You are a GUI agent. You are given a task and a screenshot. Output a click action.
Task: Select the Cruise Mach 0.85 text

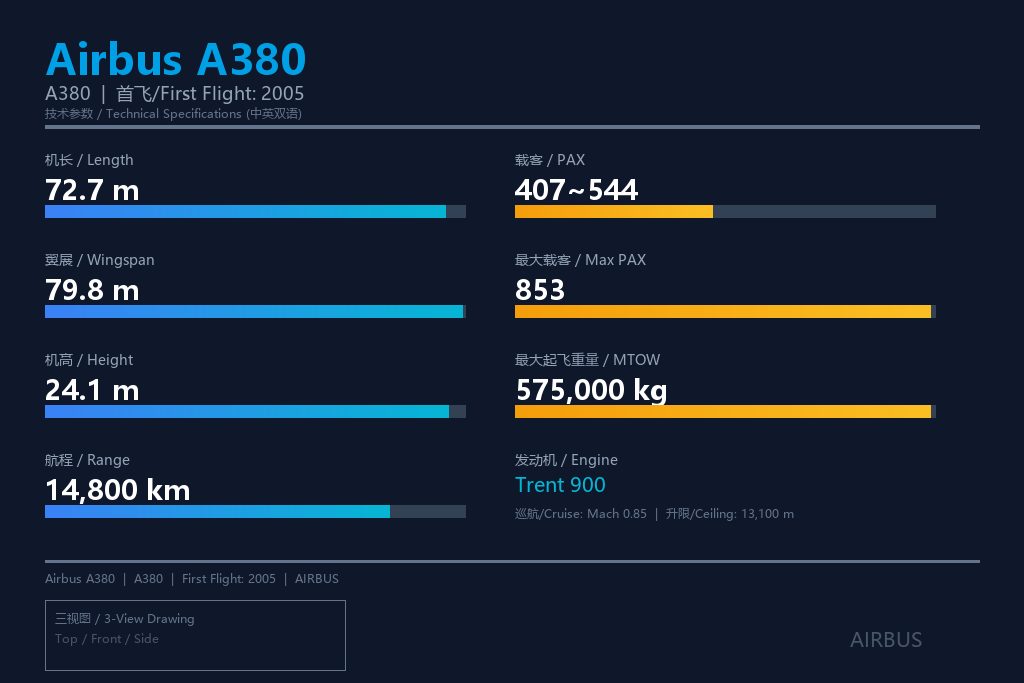point(581,514)
